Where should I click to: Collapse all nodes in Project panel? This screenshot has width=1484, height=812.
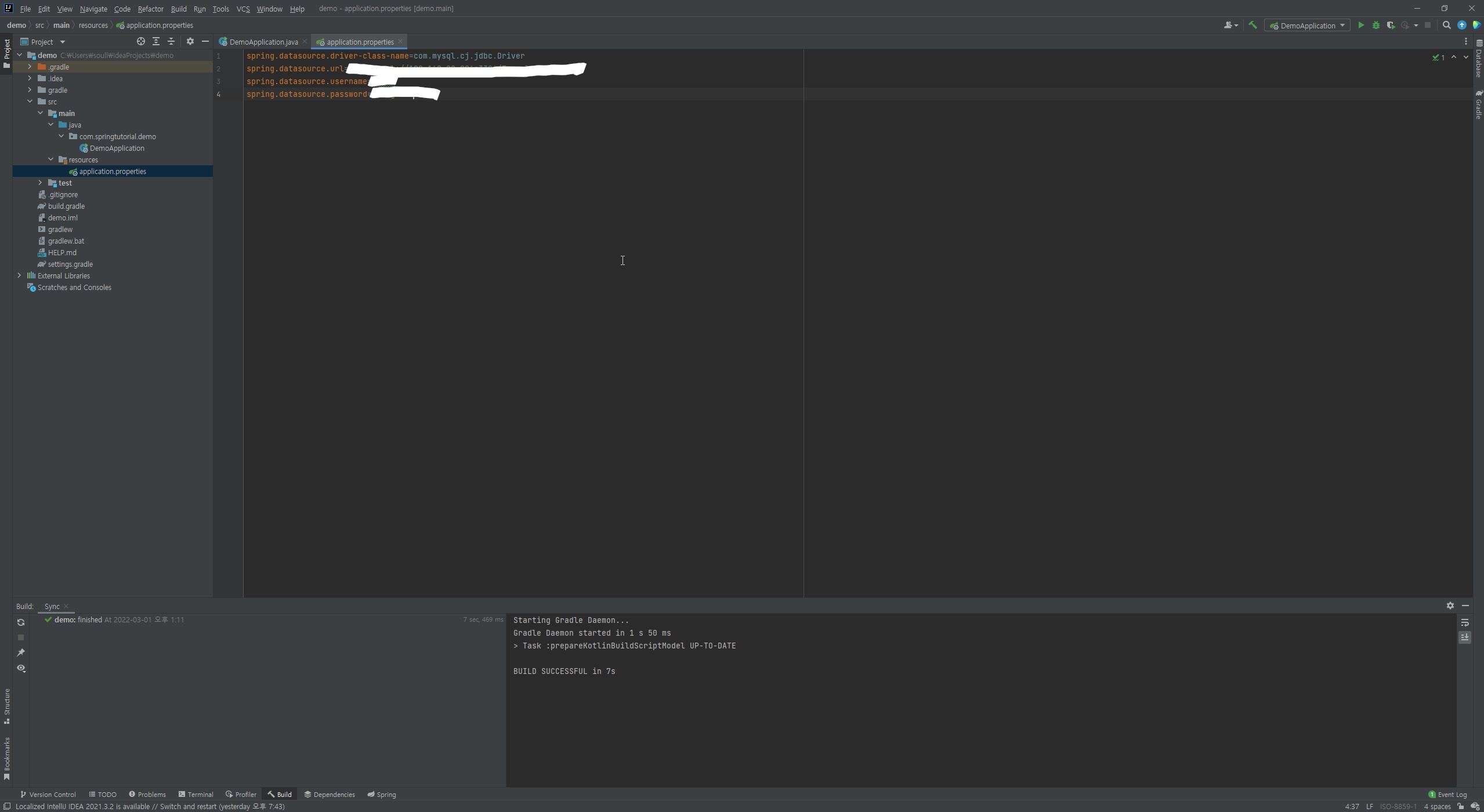[171, 42]
